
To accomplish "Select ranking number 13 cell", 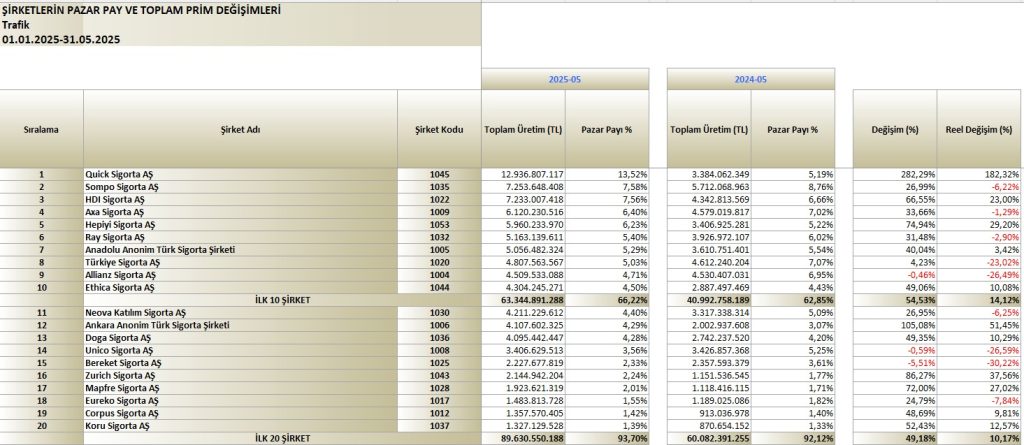I will [x=42, y=337].
